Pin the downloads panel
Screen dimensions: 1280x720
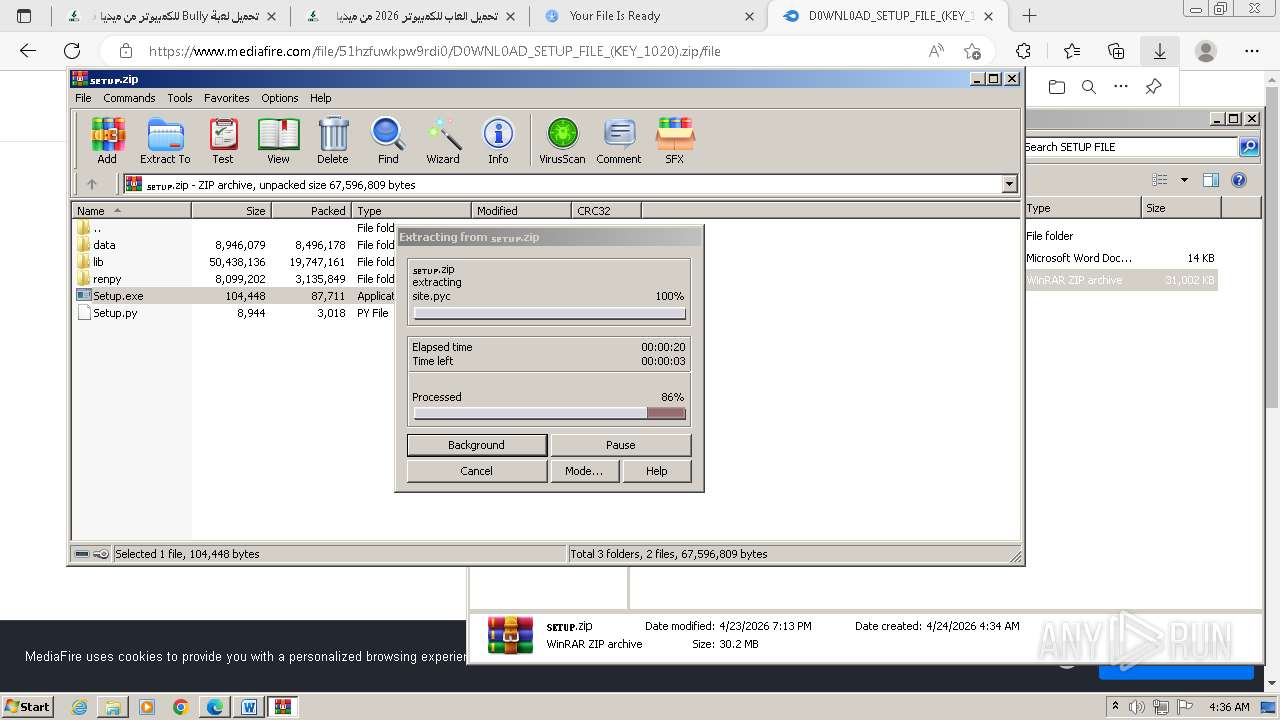tap(1153, 87)
